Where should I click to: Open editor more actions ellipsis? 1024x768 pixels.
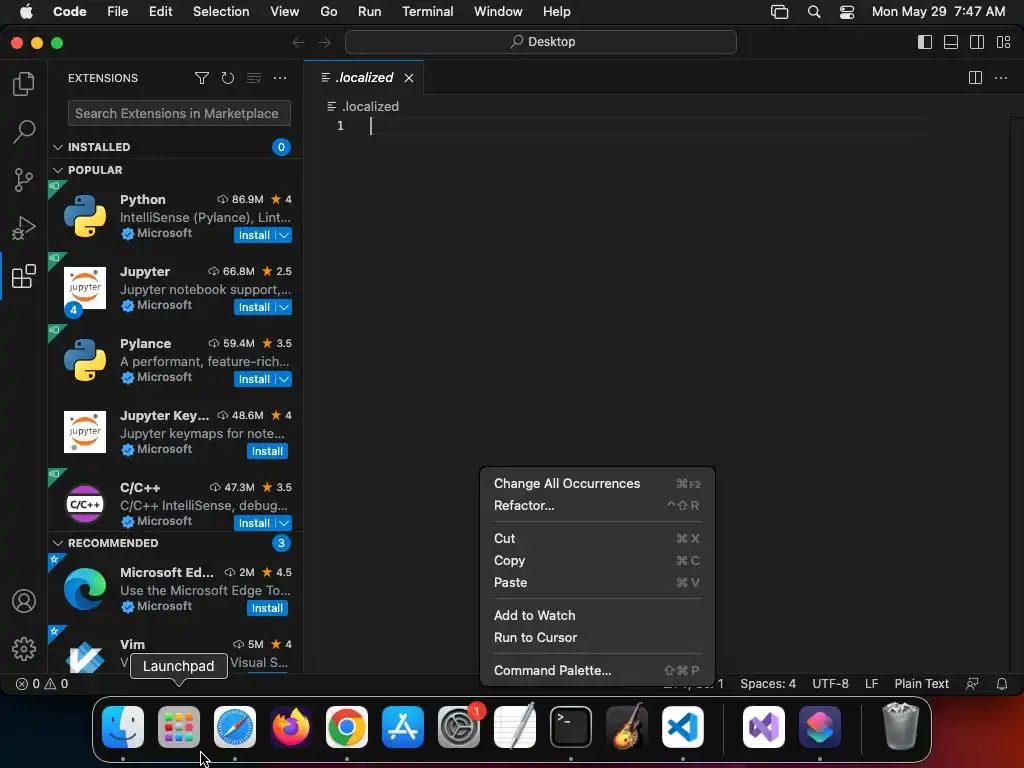(x=1000, y=78)
